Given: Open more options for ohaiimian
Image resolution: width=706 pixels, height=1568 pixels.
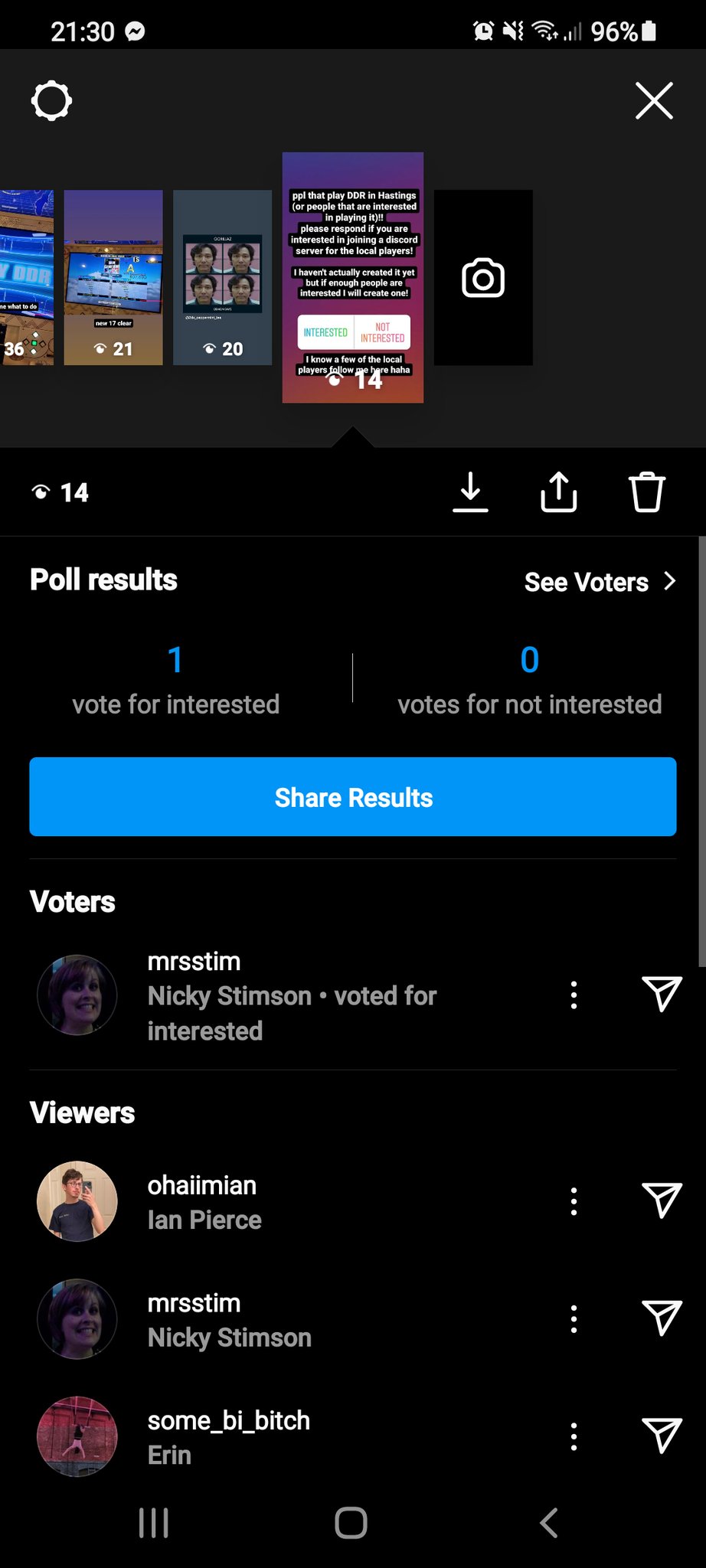Looking at the screenshot, I should click(x=574, y=1201).
